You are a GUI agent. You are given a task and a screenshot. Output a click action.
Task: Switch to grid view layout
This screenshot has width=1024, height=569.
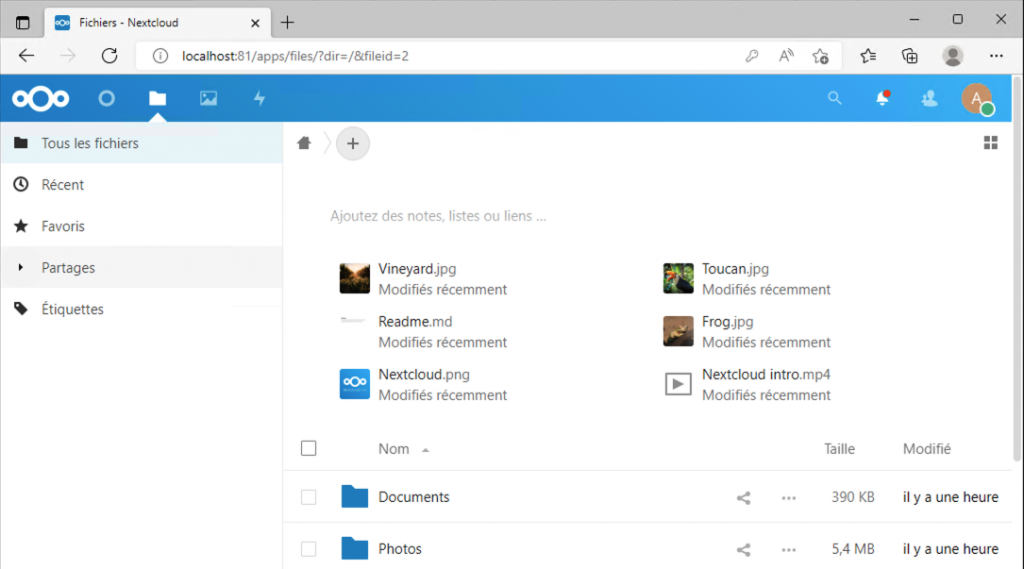[990, 143]
